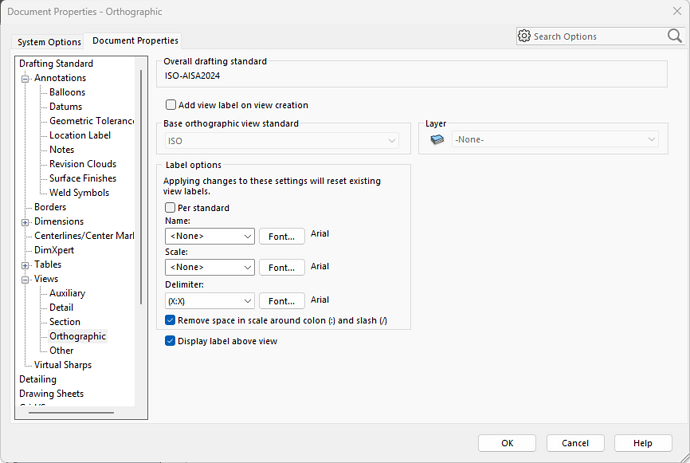Viewport: 690px width, 463px height.
Task: Disable Remove space in scale around colon
Action: click(x=171, y=320)
